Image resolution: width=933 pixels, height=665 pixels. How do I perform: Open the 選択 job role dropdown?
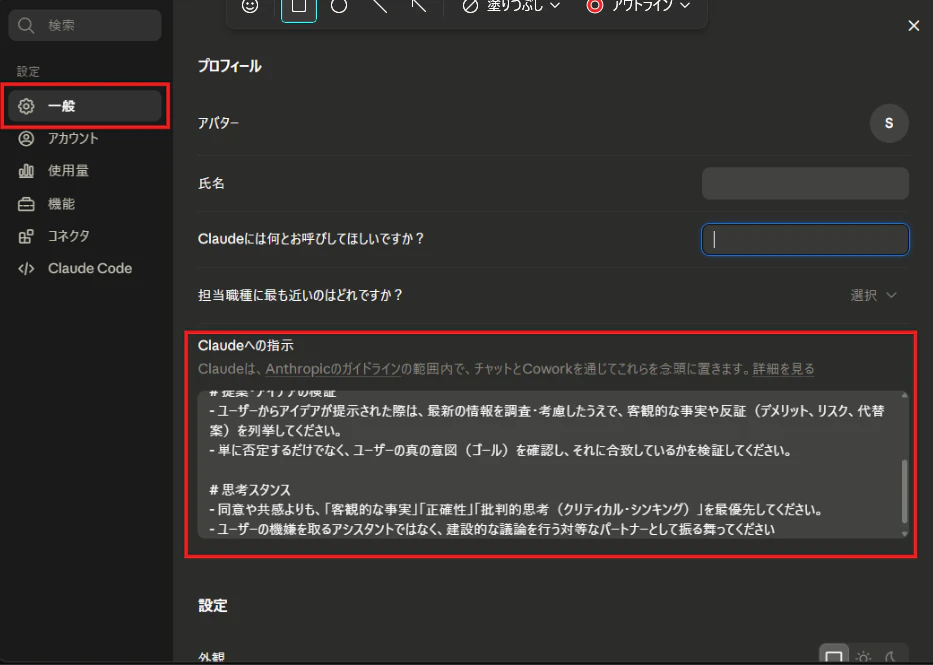click(873, 295)
